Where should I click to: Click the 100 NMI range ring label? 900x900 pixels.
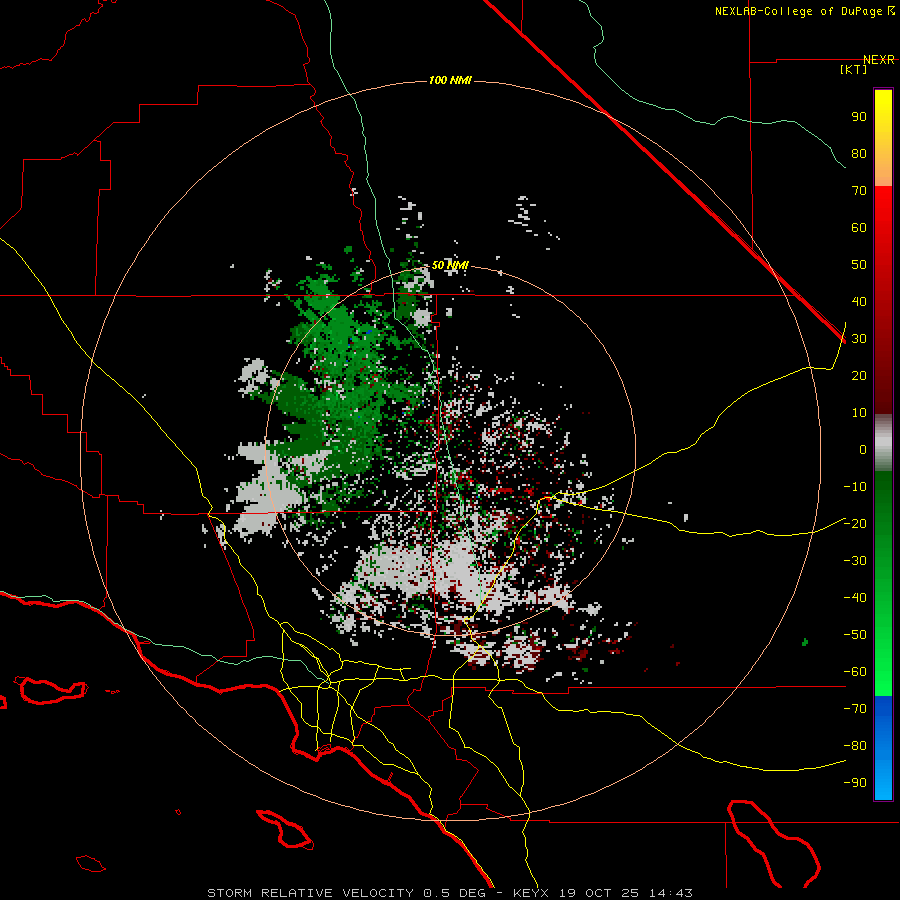pos(450,80)
